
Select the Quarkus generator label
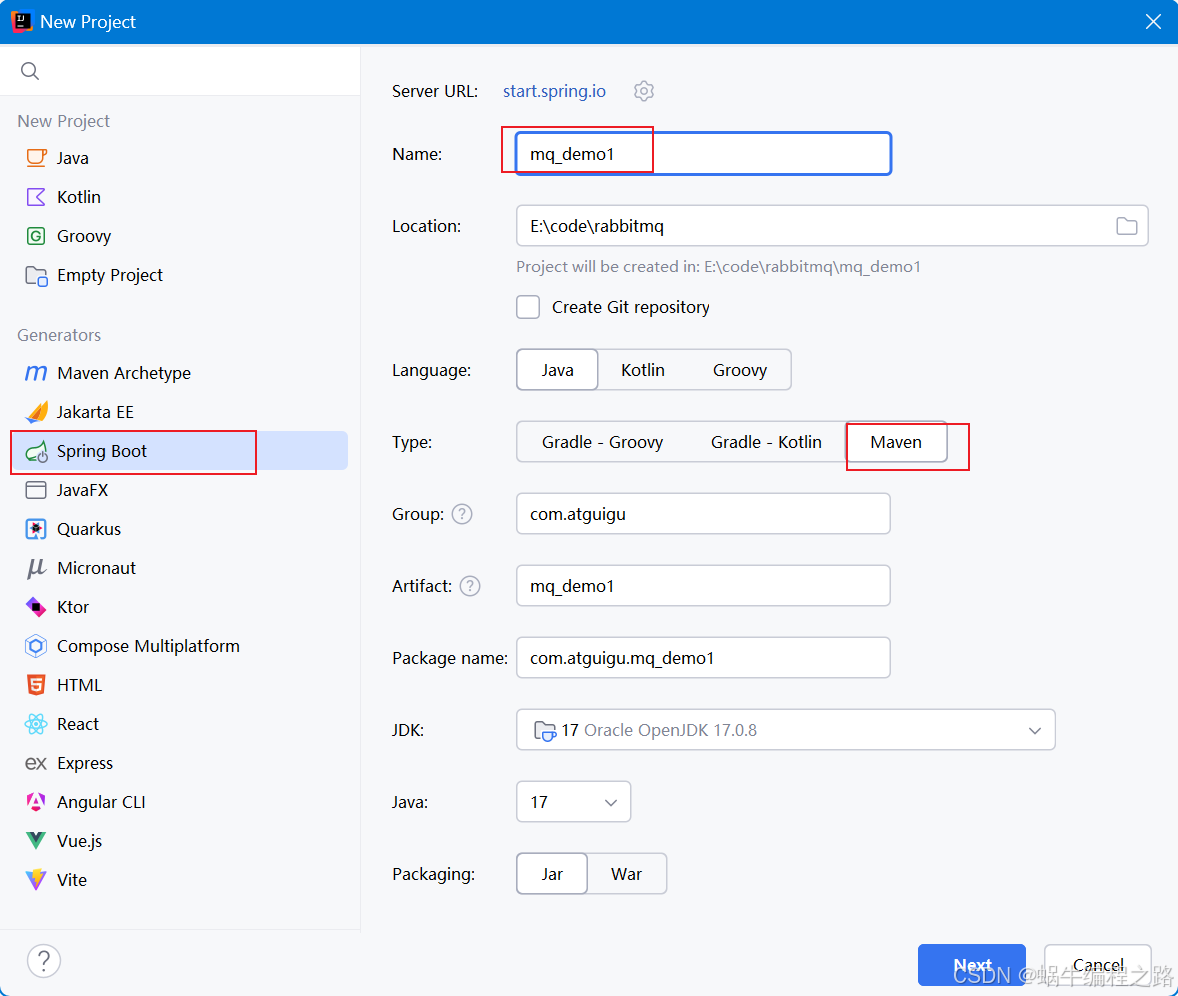pos(89,529)
